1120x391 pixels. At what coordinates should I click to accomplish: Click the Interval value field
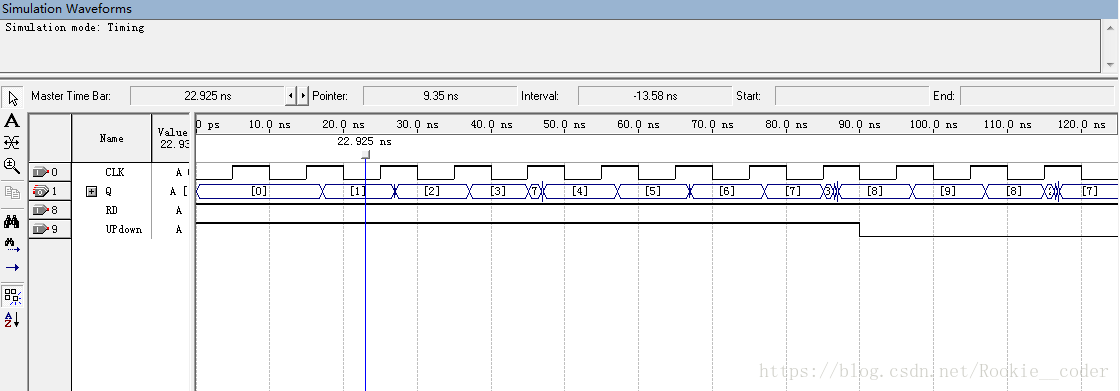[655, 96]
